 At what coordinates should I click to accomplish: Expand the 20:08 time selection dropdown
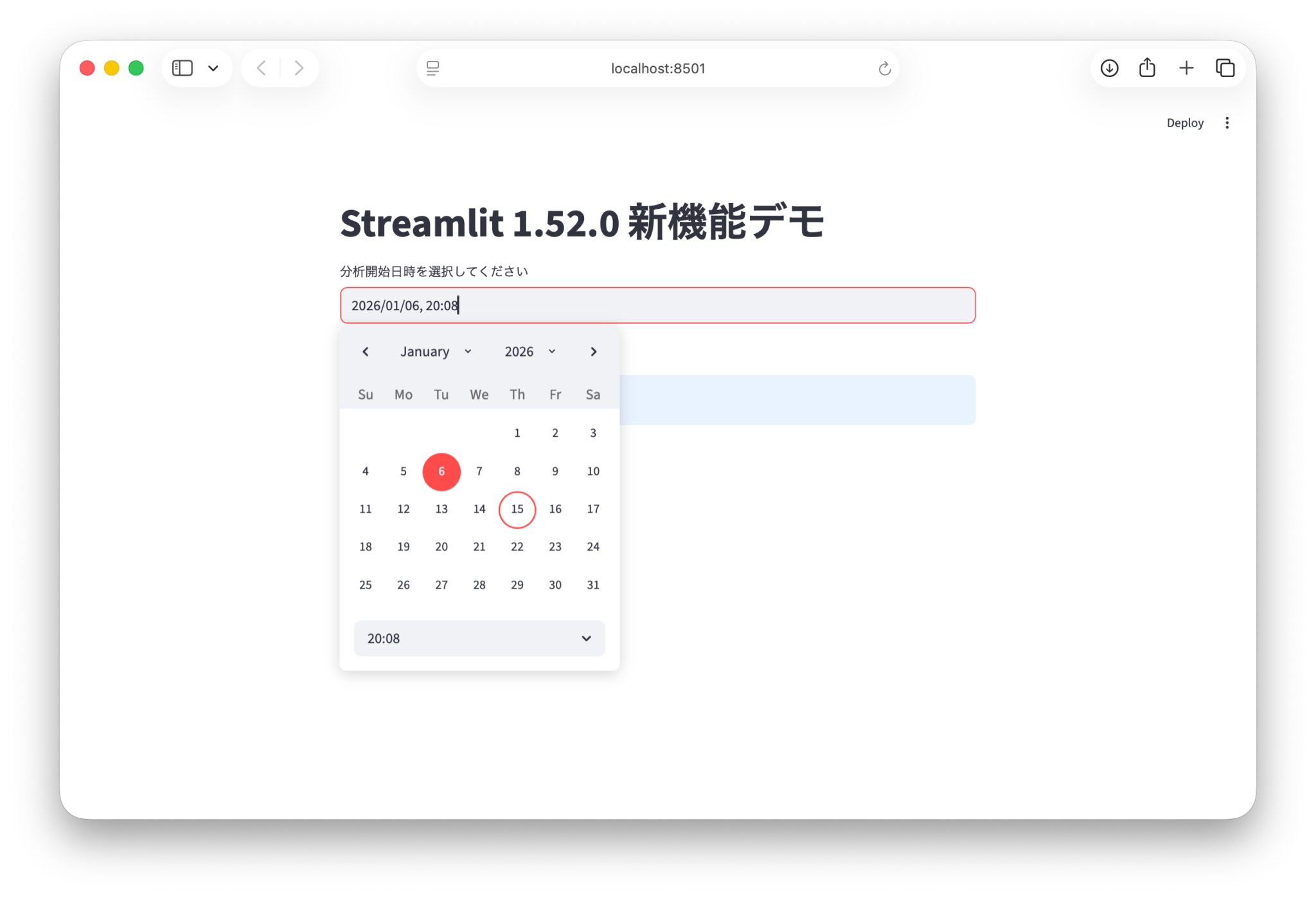point(479,638)
